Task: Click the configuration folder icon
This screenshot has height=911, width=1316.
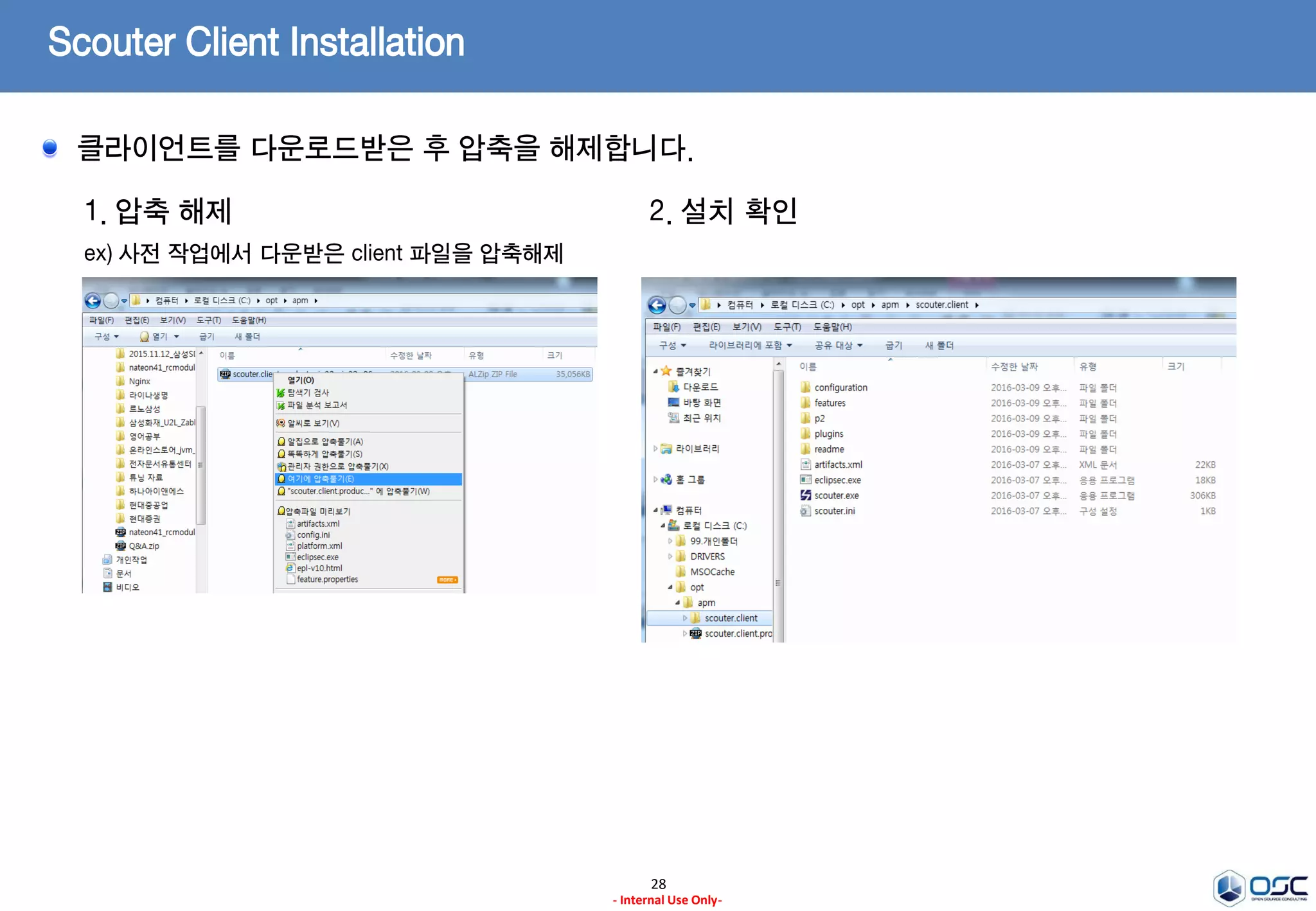Action: tap(805, 387)
